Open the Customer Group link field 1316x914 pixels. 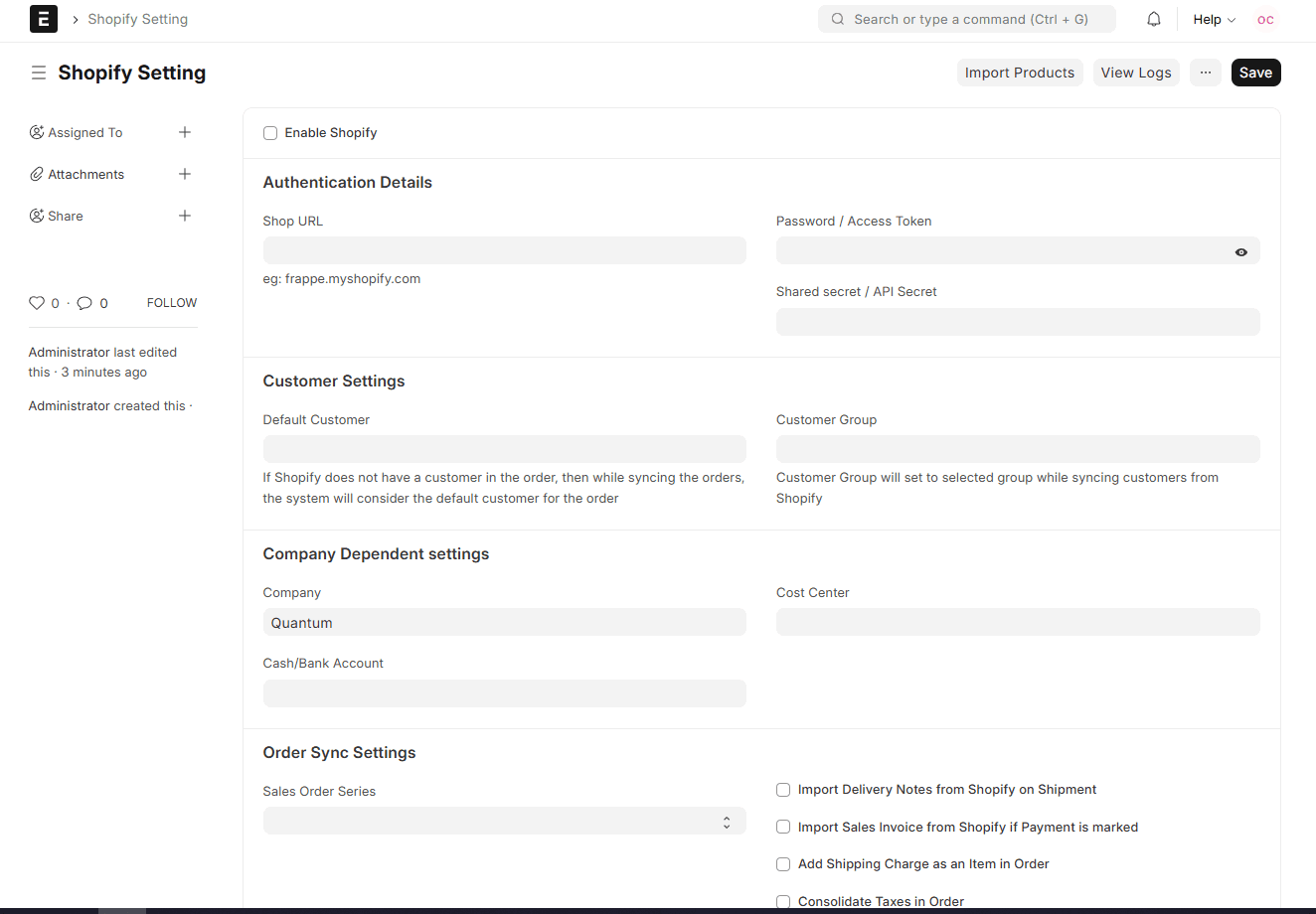(1018, 449)
